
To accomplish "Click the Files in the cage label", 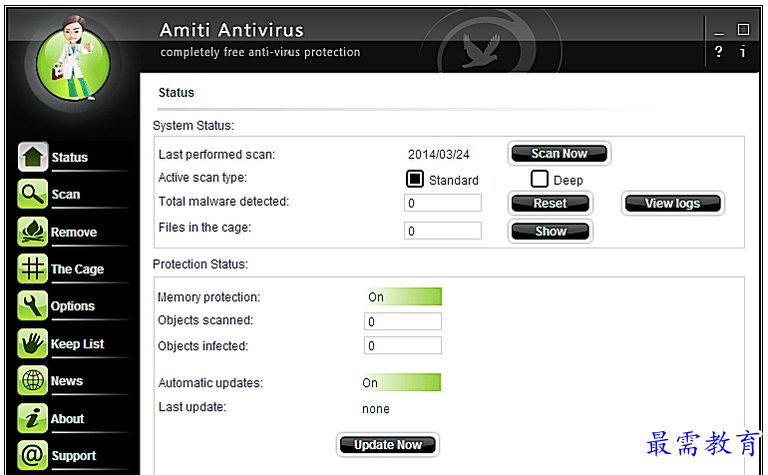I will click(x=205, y=228).
